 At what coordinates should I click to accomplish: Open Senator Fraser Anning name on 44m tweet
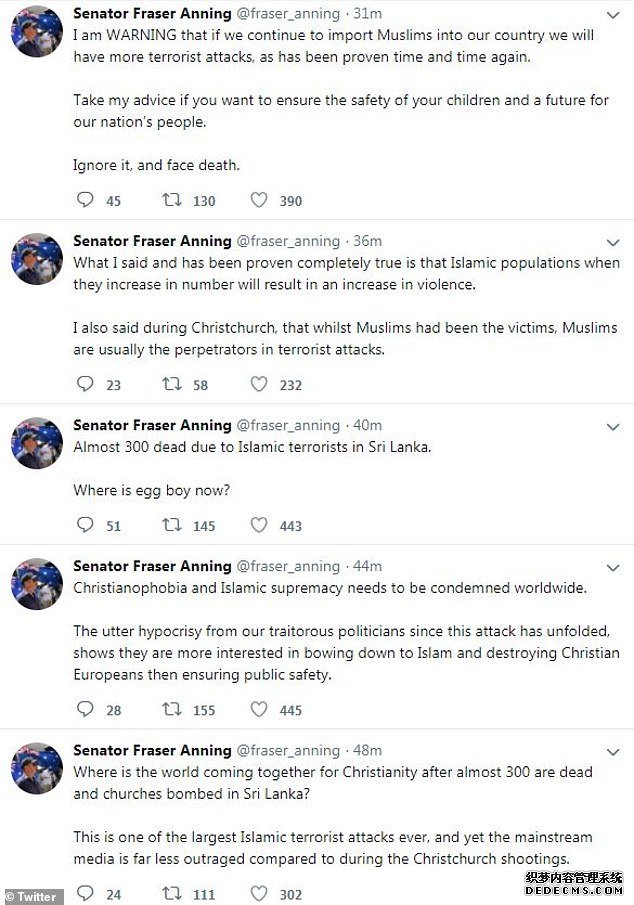point(152,566)
